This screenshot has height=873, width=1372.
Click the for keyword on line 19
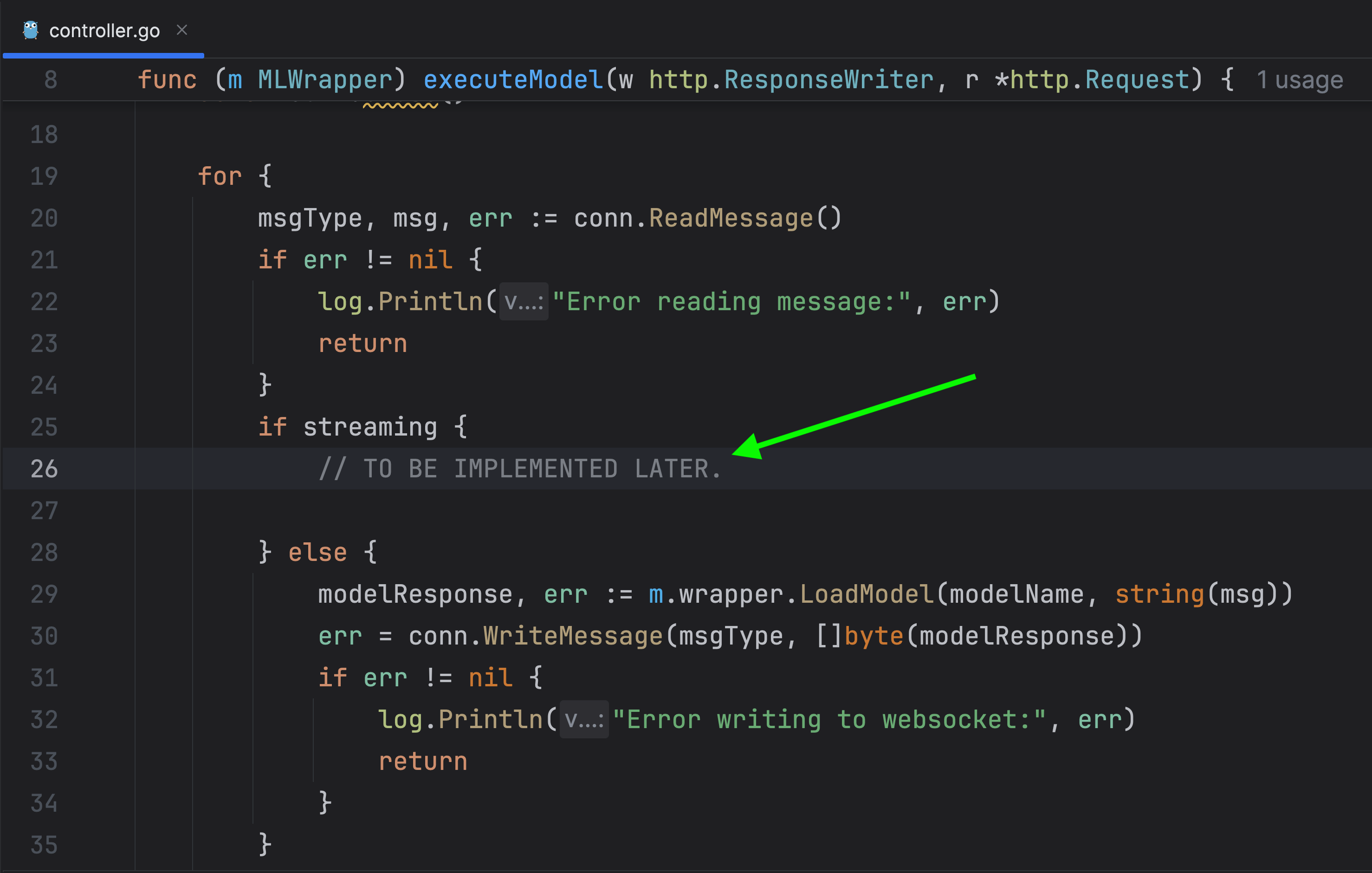click(220, 176)
